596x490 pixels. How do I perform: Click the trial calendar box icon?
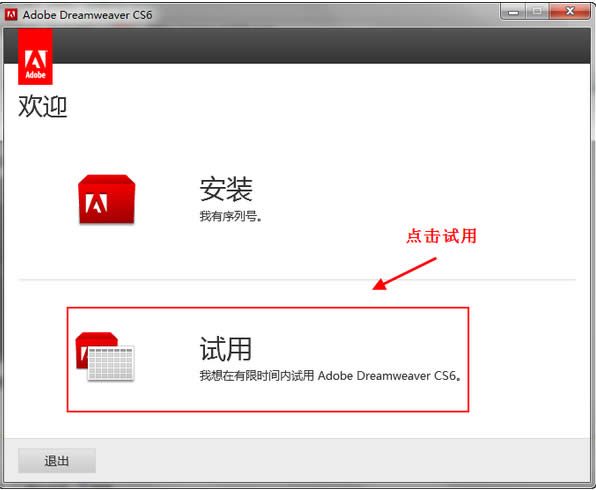[x=105, y=357]
